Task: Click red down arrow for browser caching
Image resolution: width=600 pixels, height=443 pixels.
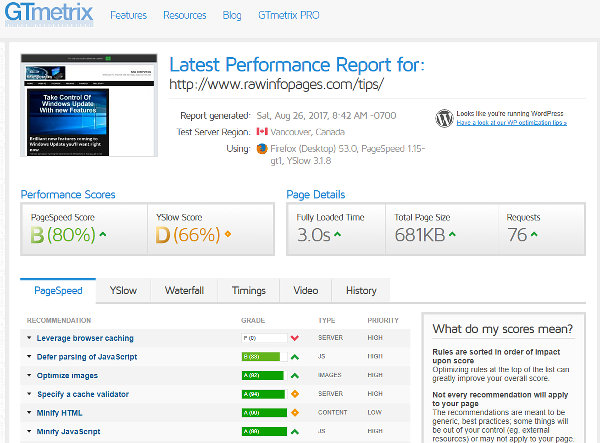Action: point(295,338)
